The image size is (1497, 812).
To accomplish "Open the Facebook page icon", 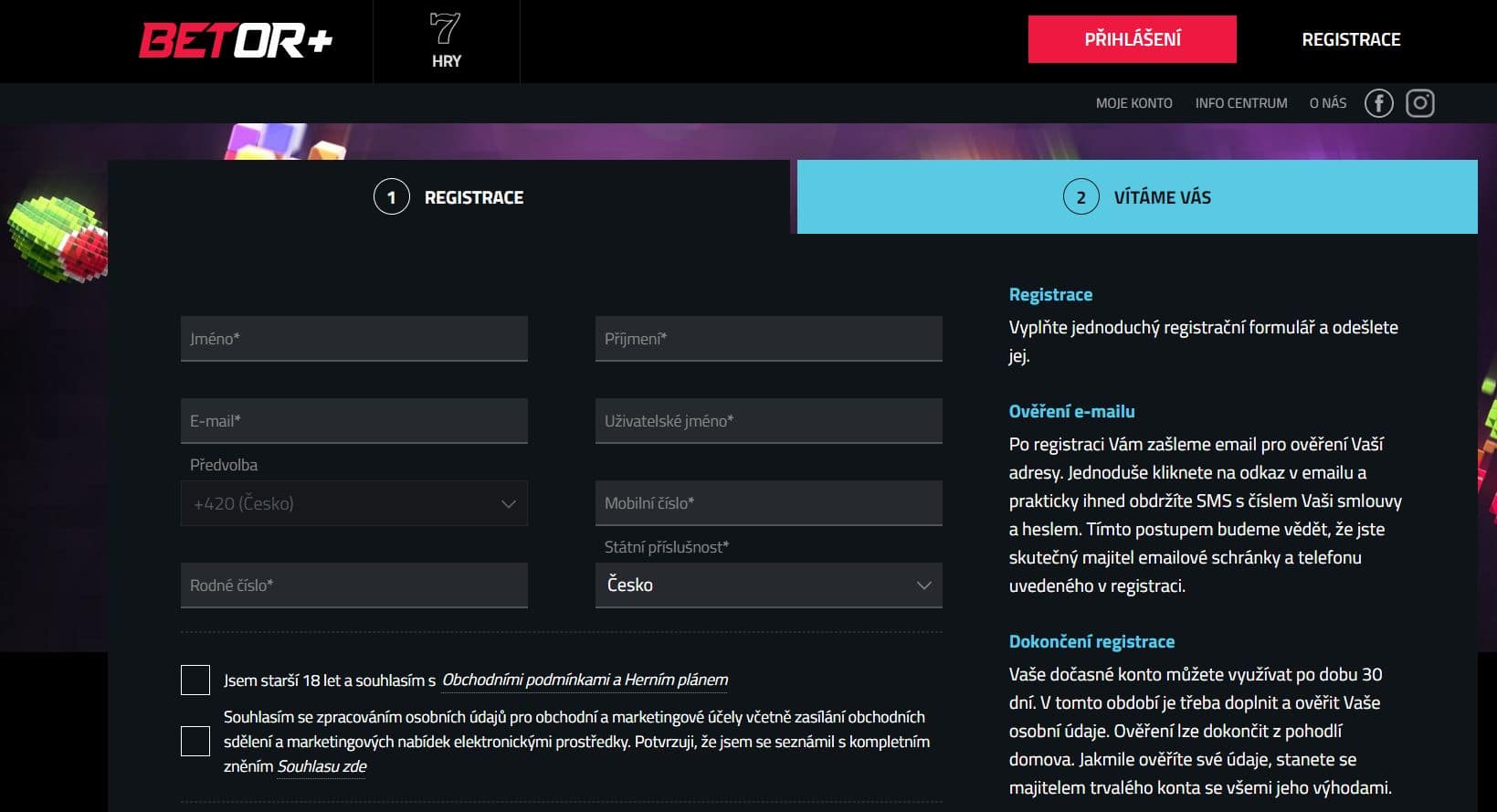I will coord(1378,103).
